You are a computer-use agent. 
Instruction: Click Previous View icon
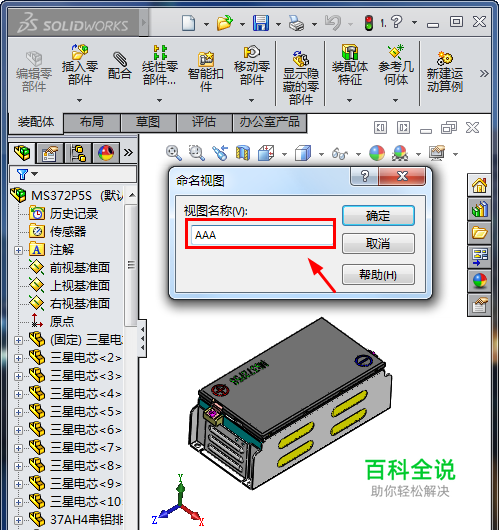(x=220, y=153)
